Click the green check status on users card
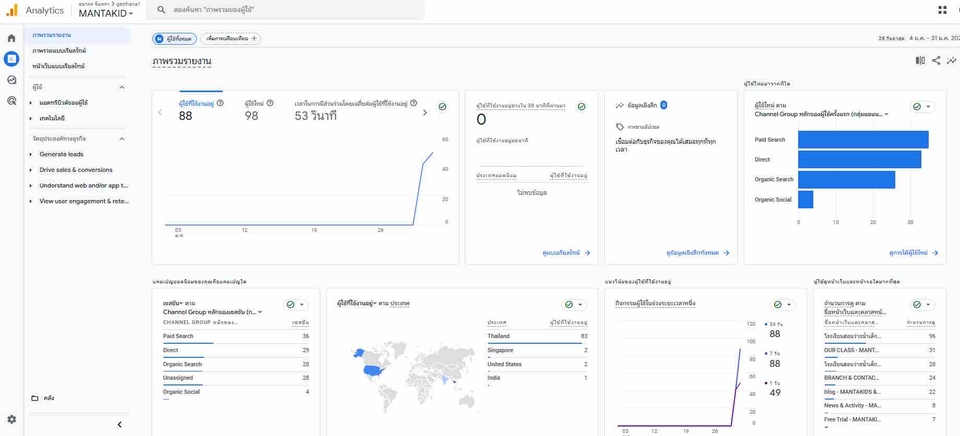960x436 pixels. (442, 107)
